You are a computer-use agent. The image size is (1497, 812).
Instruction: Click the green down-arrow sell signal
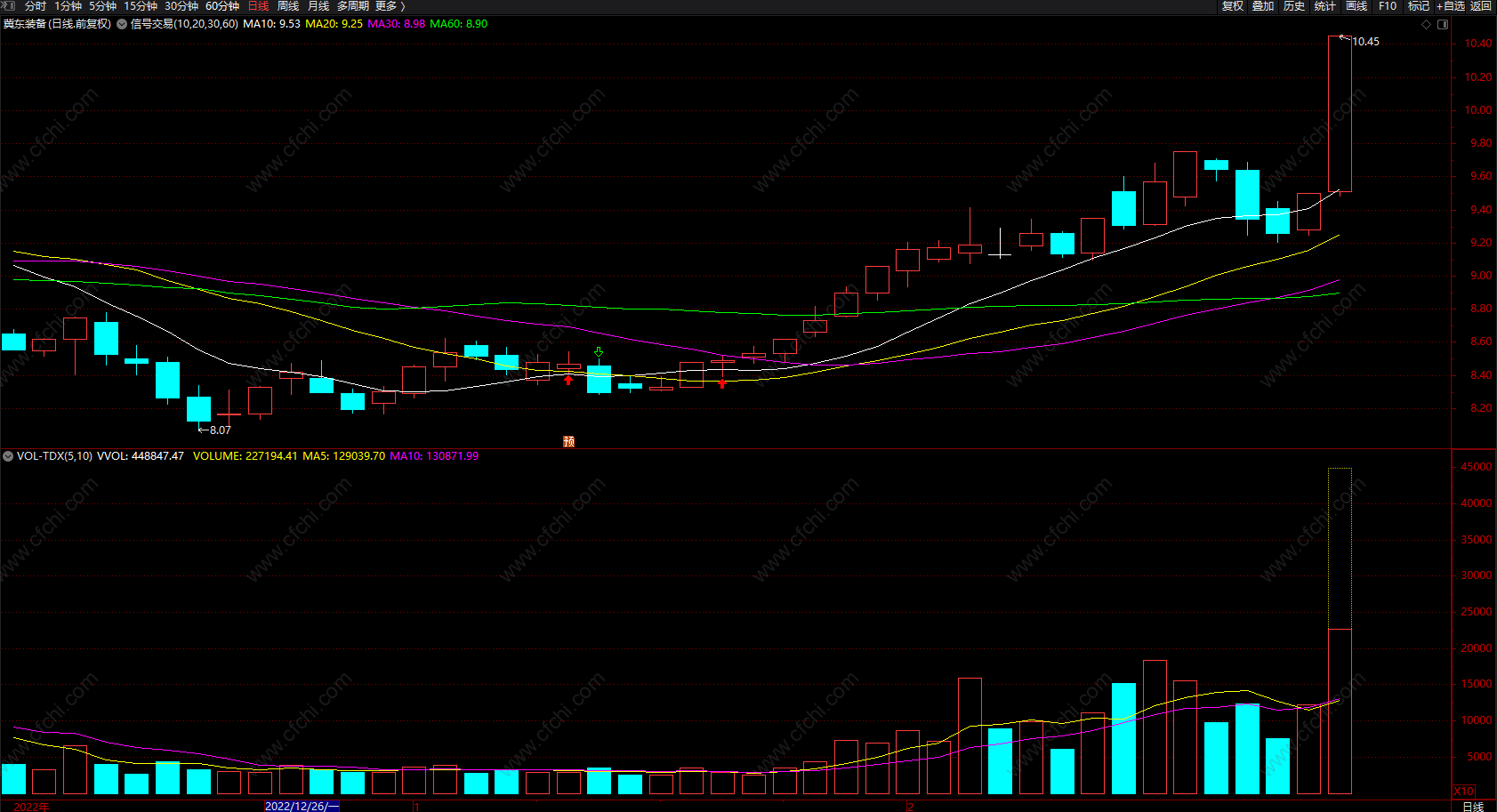599,352
